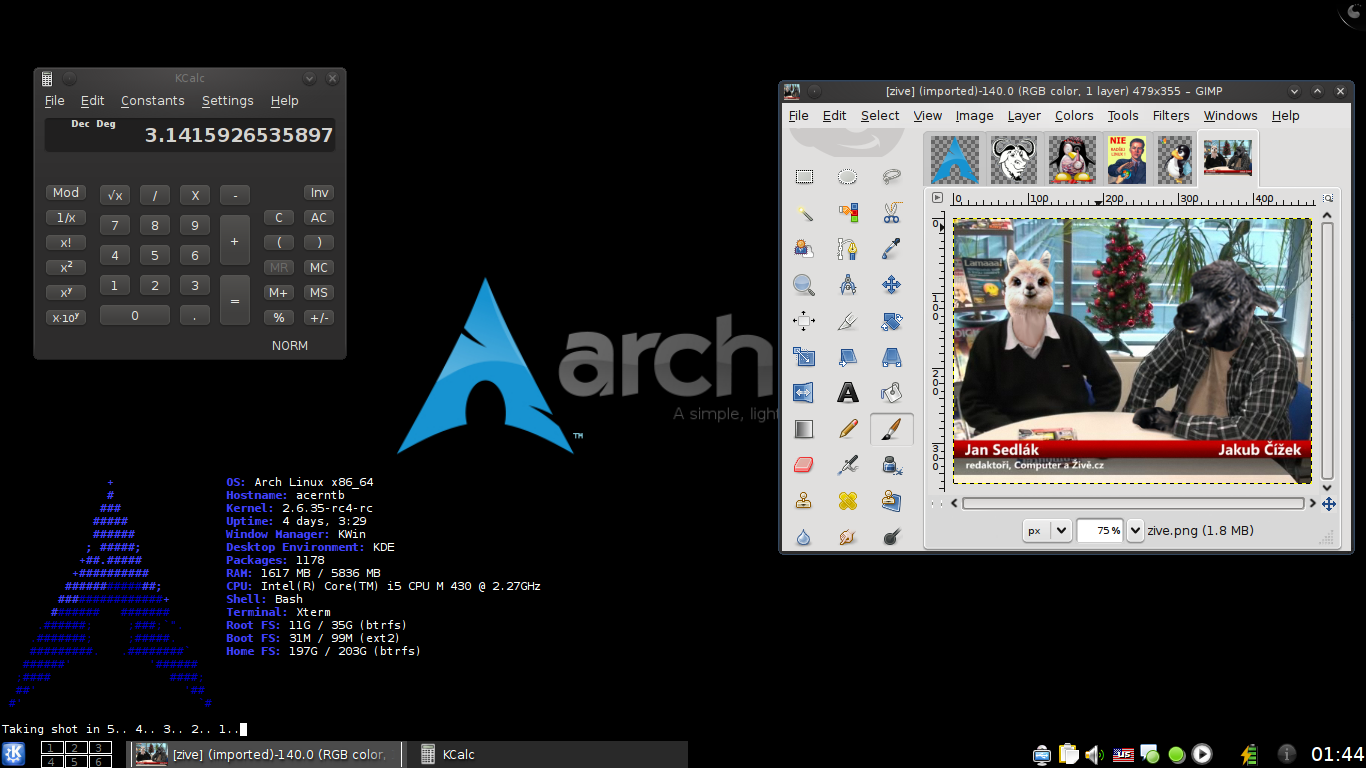
Task: Select the Foreground Select tool
Action: (x=804, y=249)
